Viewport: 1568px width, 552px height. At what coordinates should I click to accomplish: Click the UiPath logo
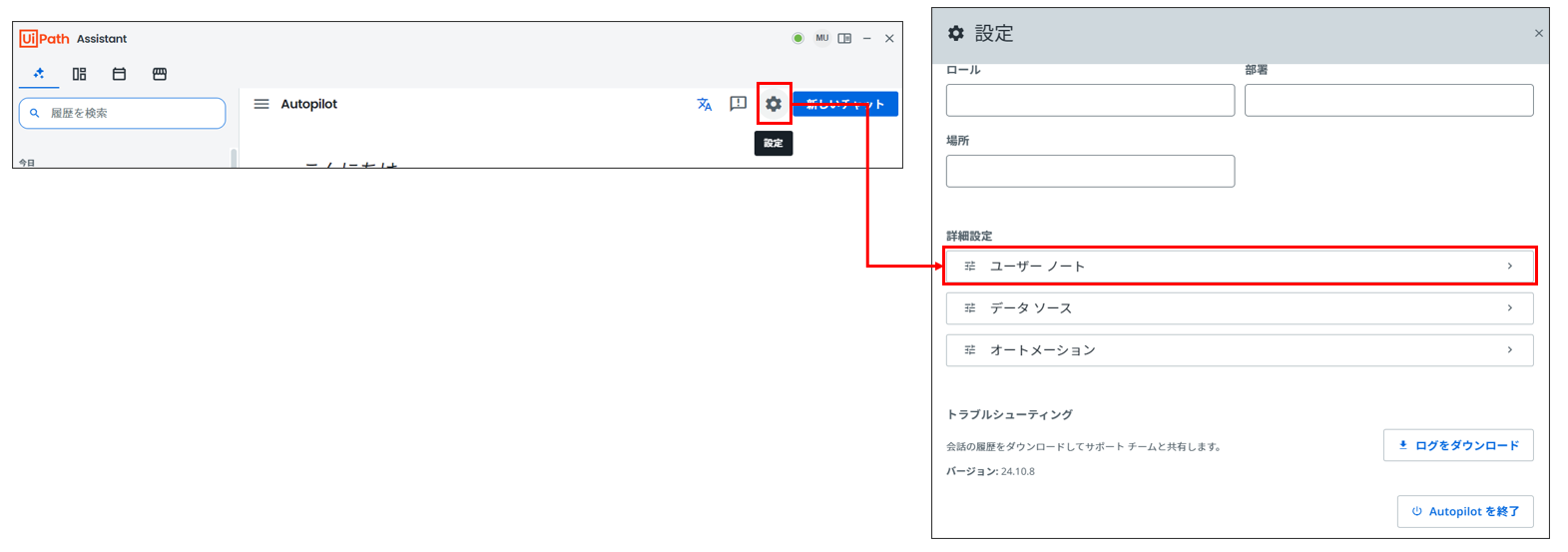point(45,38)
